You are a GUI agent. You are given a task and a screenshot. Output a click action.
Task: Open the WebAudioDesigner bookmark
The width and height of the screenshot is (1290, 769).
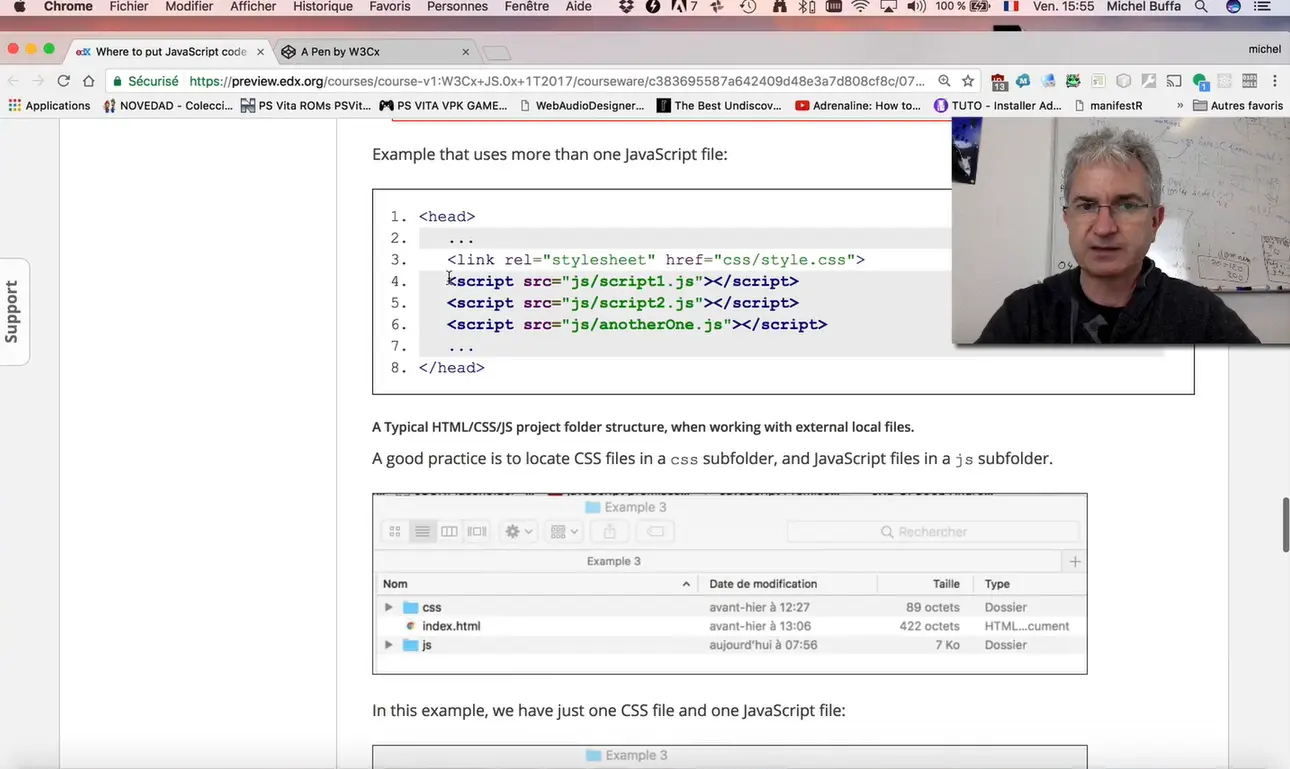point(582,105)
